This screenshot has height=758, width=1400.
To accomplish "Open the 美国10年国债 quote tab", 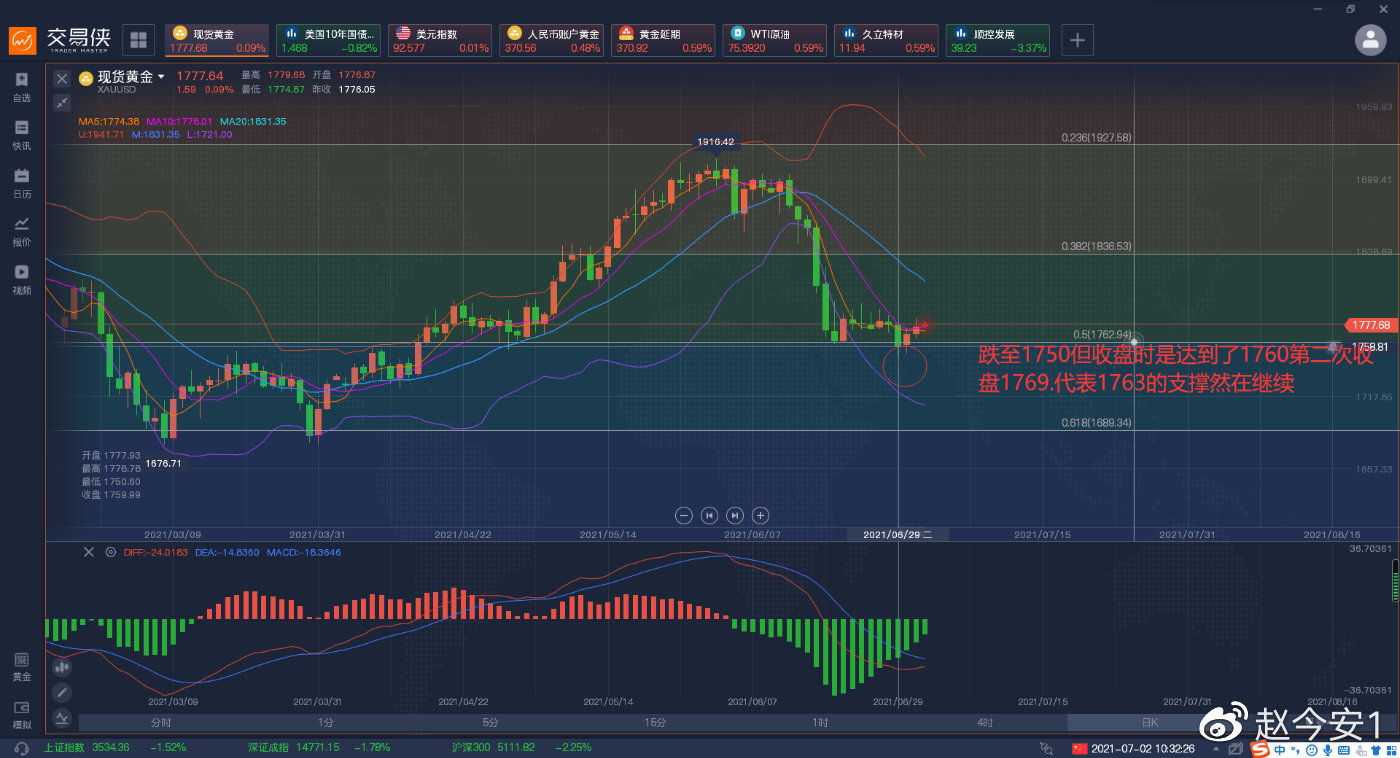I will coord(328,40).
